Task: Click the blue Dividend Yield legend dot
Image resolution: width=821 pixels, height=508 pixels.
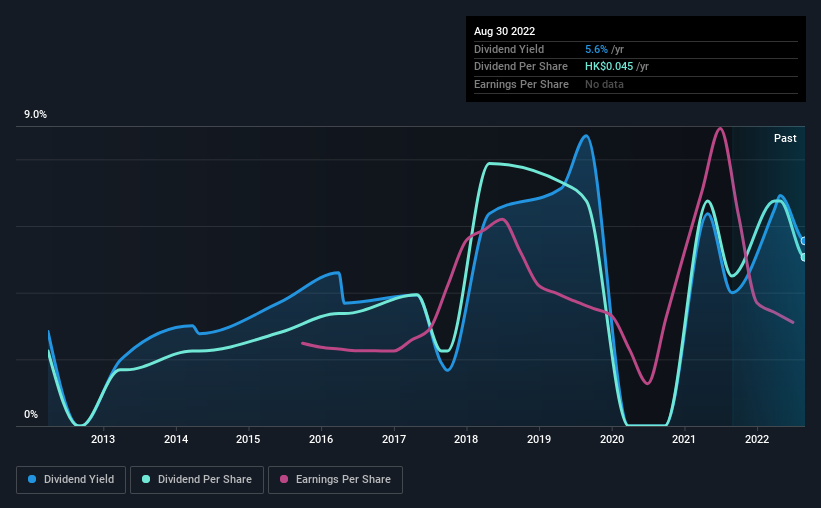Action: 32,479
